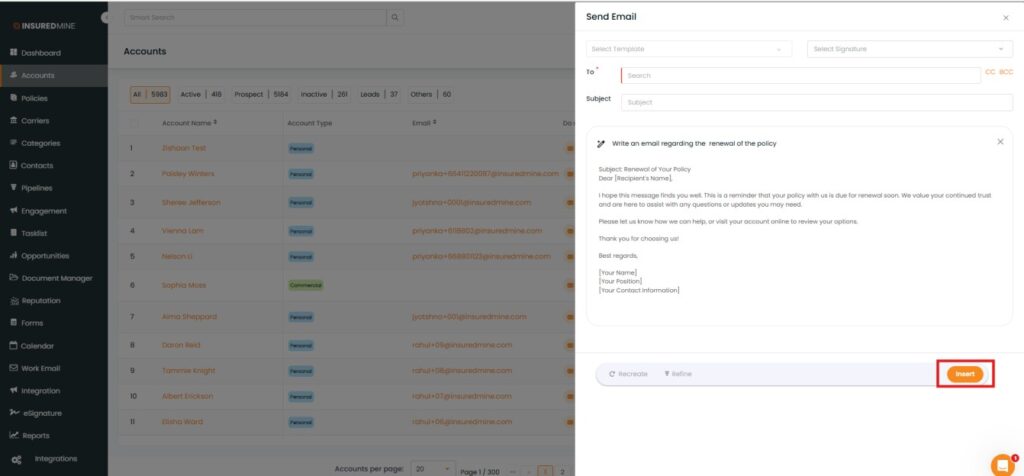Tick the select-all checkbox in table header

click(135, 123)
